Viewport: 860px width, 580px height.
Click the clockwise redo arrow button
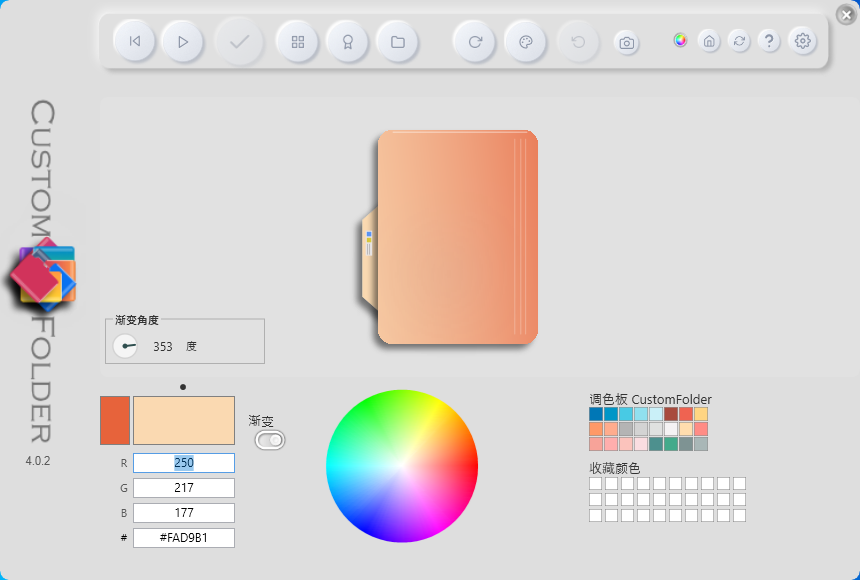pos(475,42)
